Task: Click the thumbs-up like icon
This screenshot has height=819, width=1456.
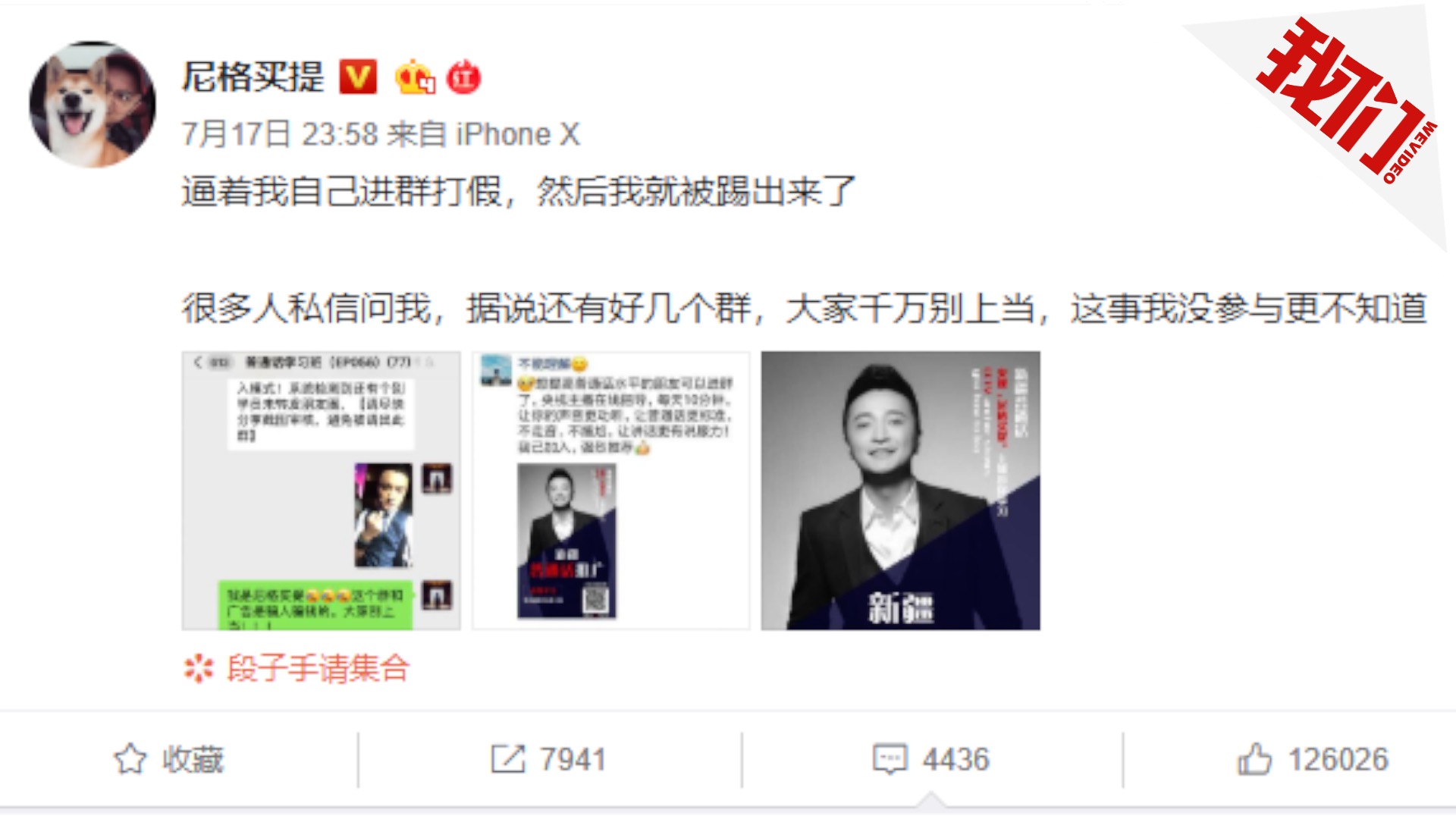Action: [x=1254, y=759]
